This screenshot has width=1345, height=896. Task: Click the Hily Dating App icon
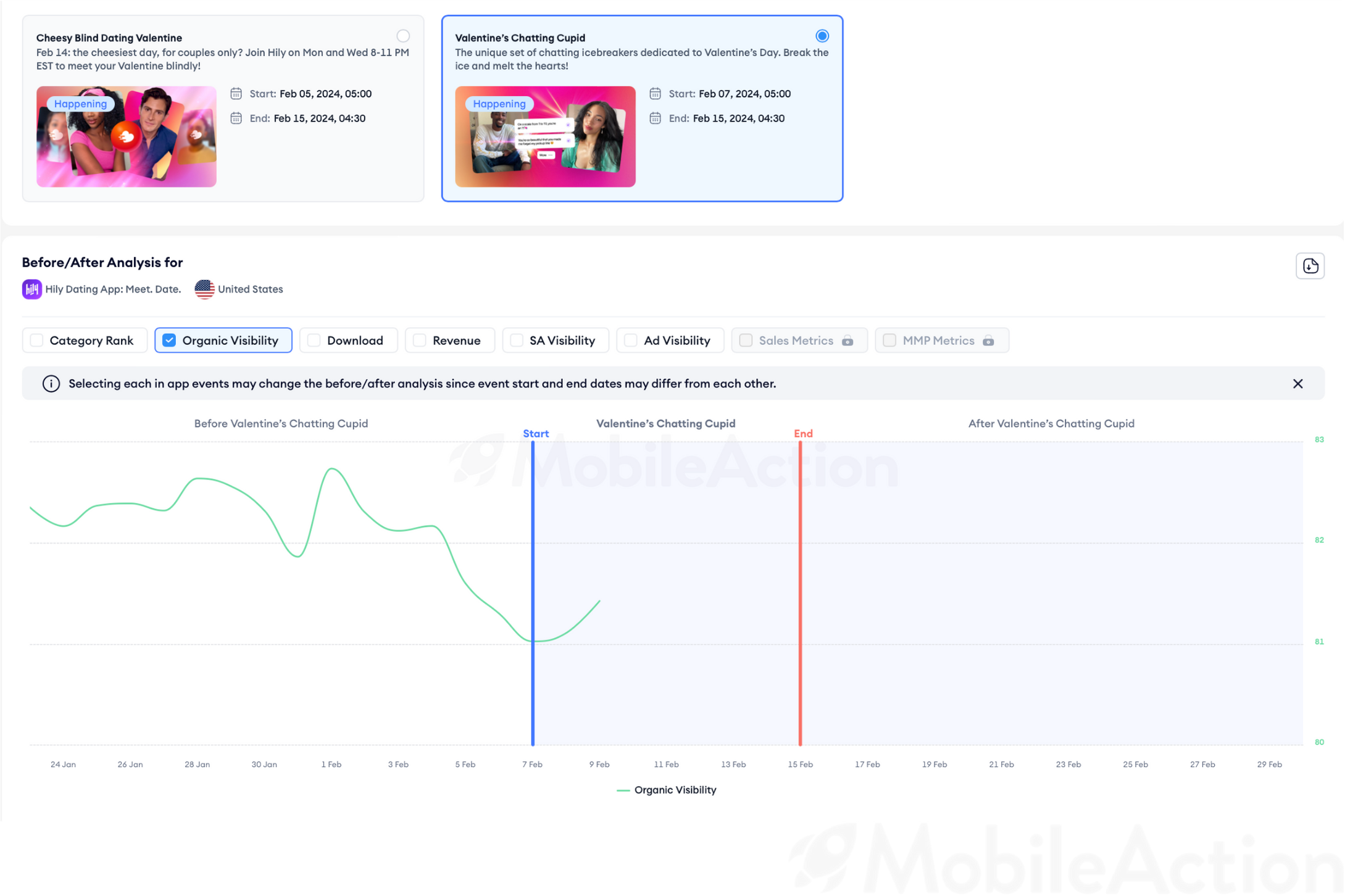(31, 289)
